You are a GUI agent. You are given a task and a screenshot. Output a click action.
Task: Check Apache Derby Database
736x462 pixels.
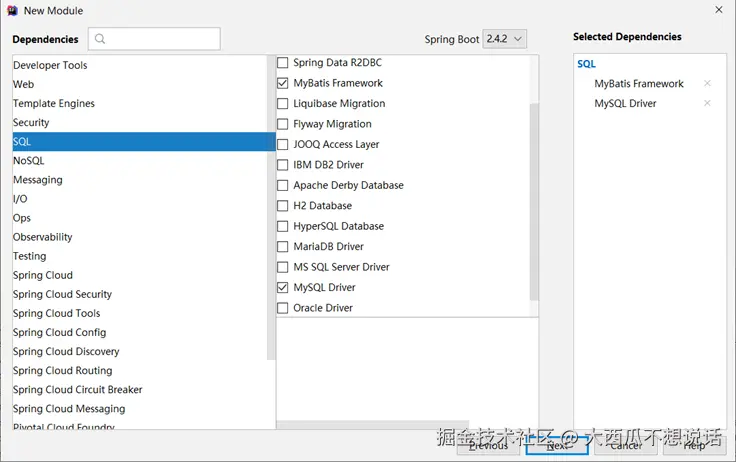click(283, 185)
